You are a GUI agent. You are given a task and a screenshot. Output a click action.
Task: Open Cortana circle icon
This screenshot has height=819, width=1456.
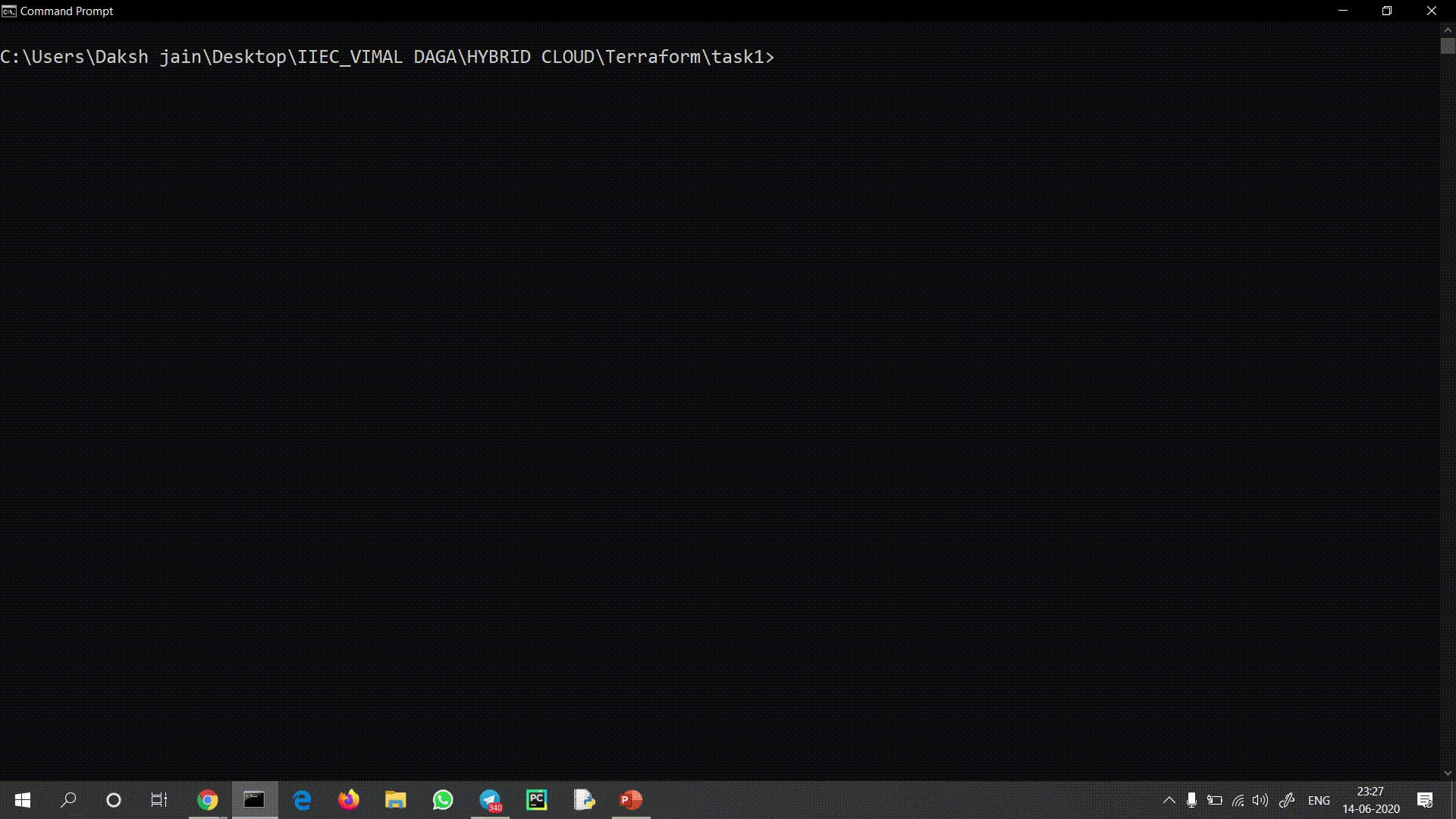point(114,800)
